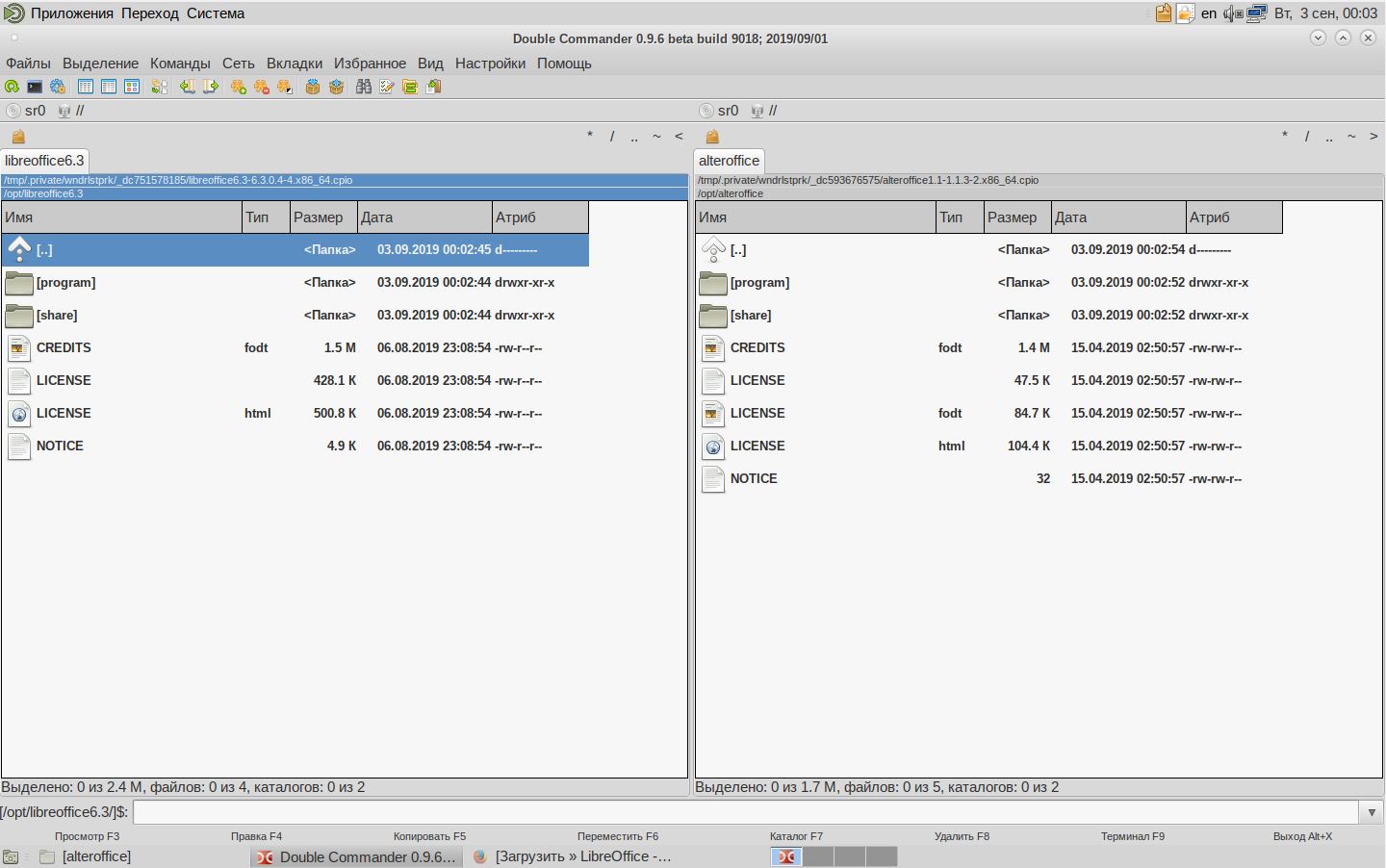Open the Избранное menu
The image size is (1386, 868).
370,64
